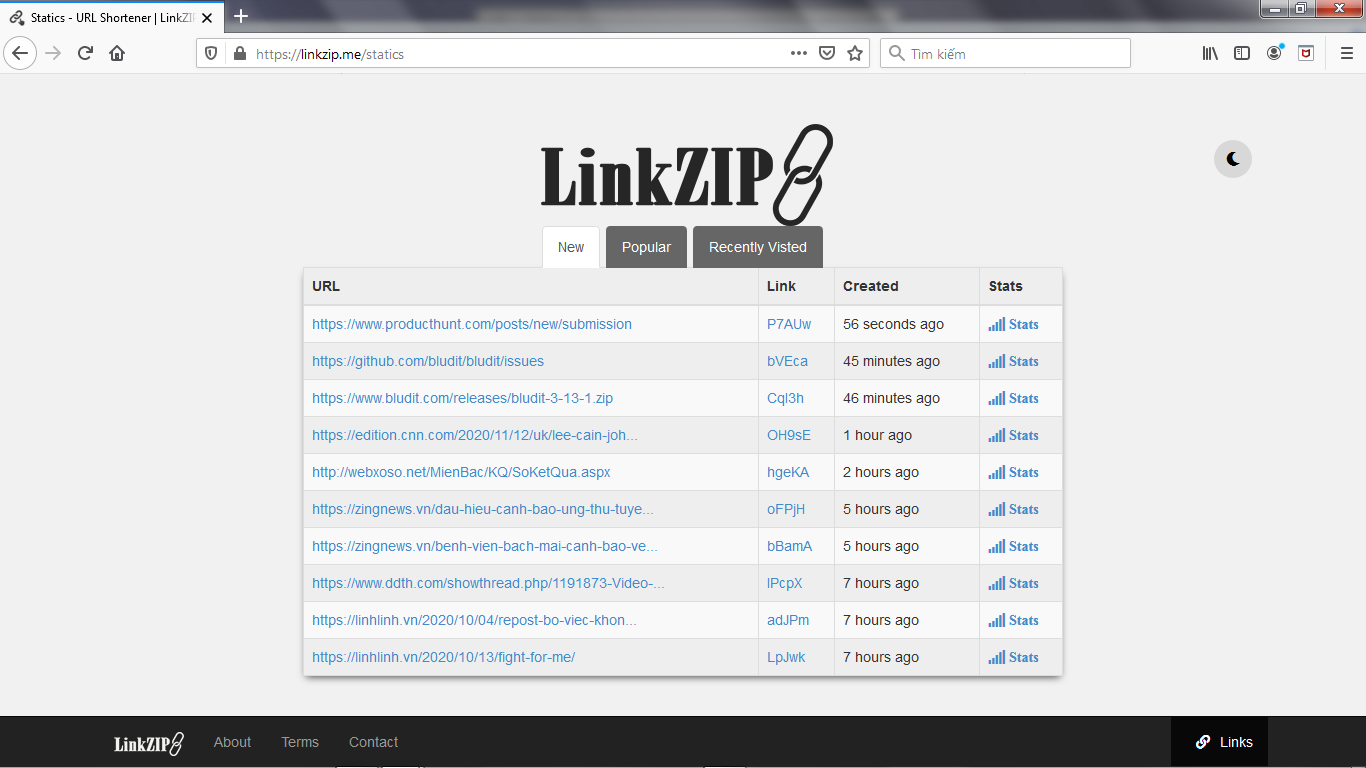Open Stats for adJPm link
Image resolution: width=1366 pixels, height=768 pixels.
1014,620
